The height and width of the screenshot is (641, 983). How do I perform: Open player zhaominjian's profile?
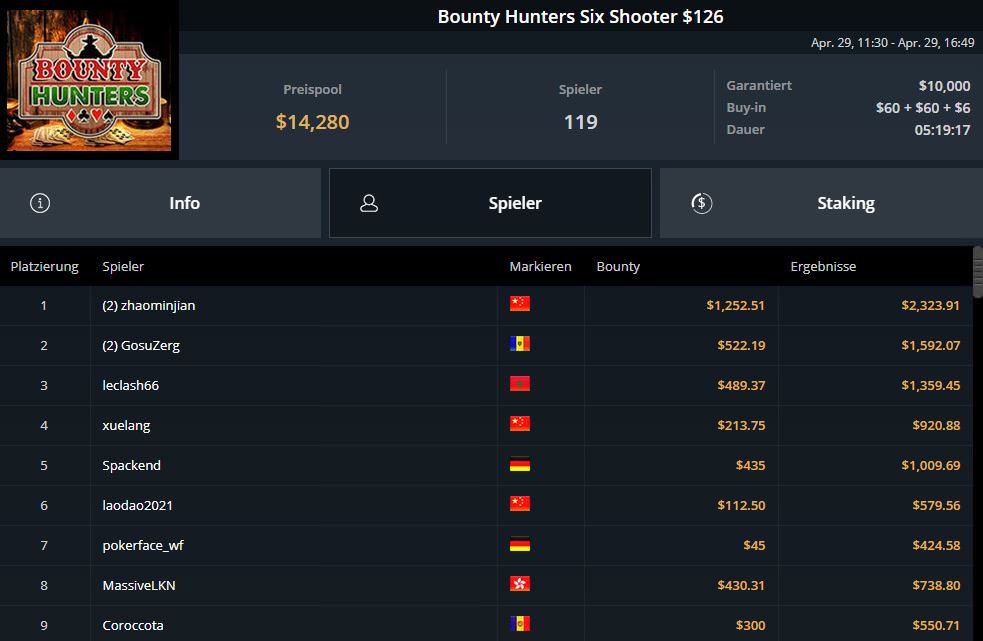click(x=149, y=305)
